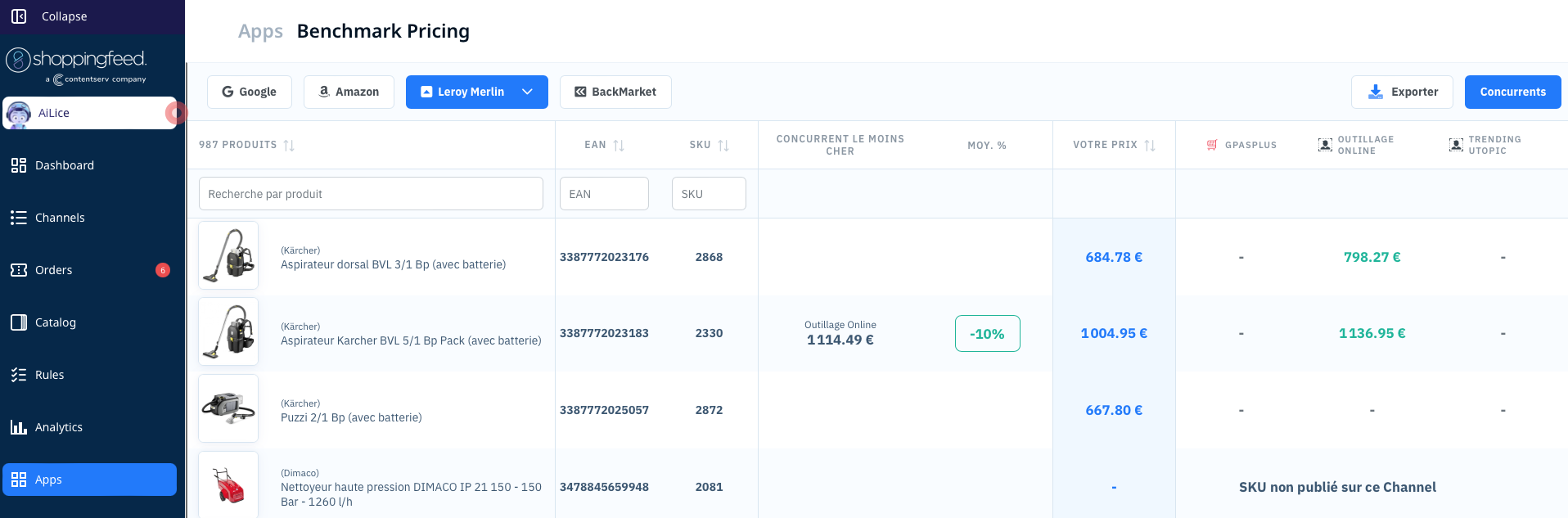Click your price 667.80 €
Screen dimensions: 1568x518
1114,410
